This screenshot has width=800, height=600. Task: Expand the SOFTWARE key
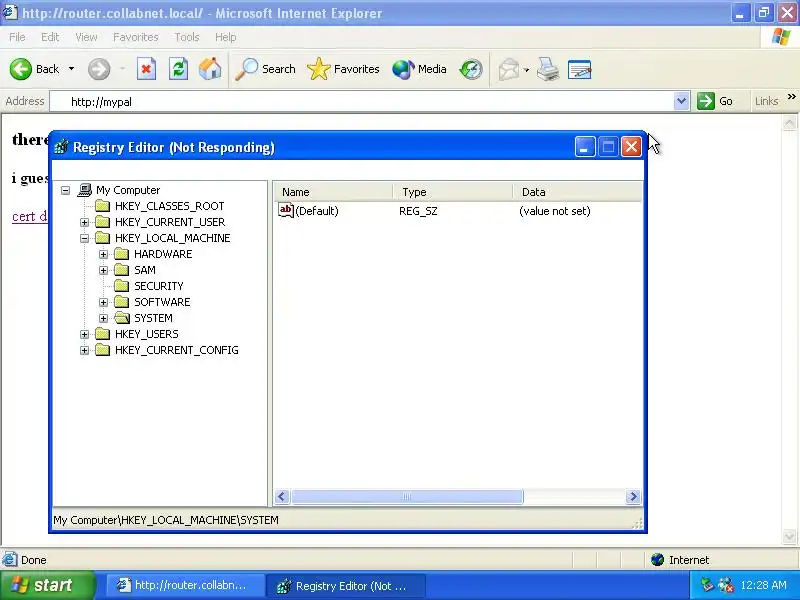[103, 303]
